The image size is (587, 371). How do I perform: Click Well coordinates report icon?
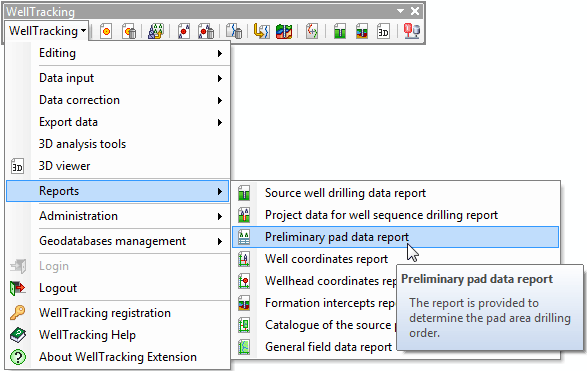click(244, 259)
